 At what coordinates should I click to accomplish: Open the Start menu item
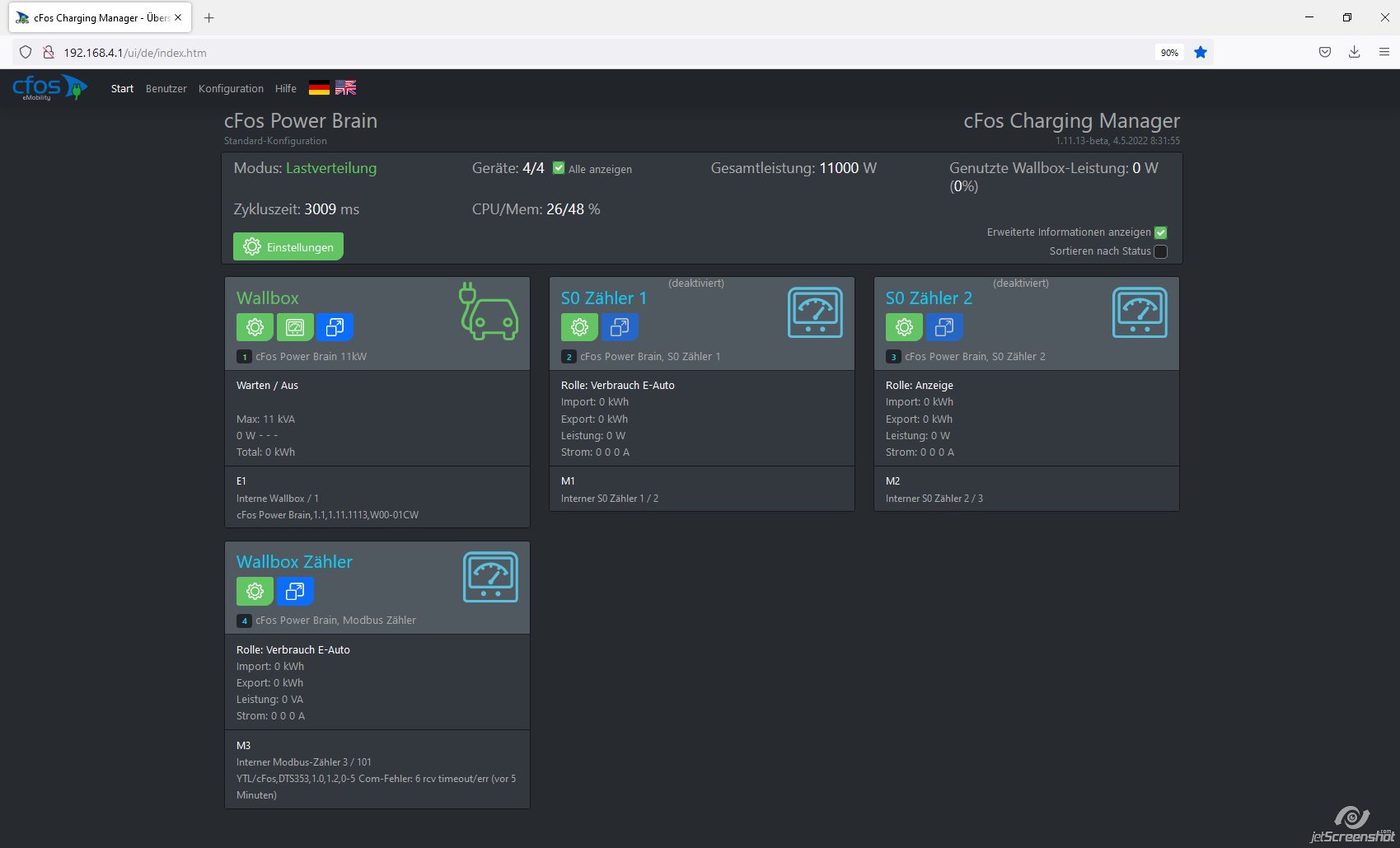click(122, 88)
